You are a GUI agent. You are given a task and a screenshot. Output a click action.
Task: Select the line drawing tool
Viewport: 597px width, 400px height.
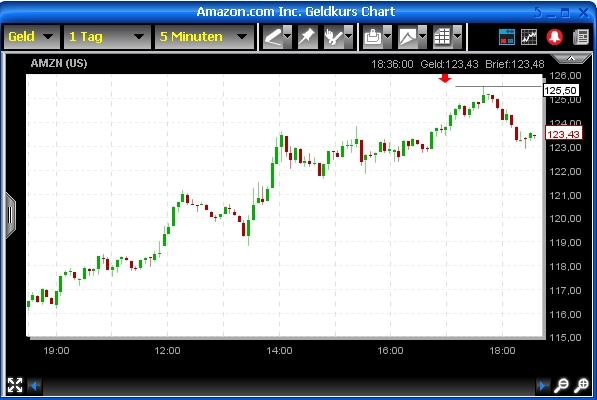coord(273,37)
